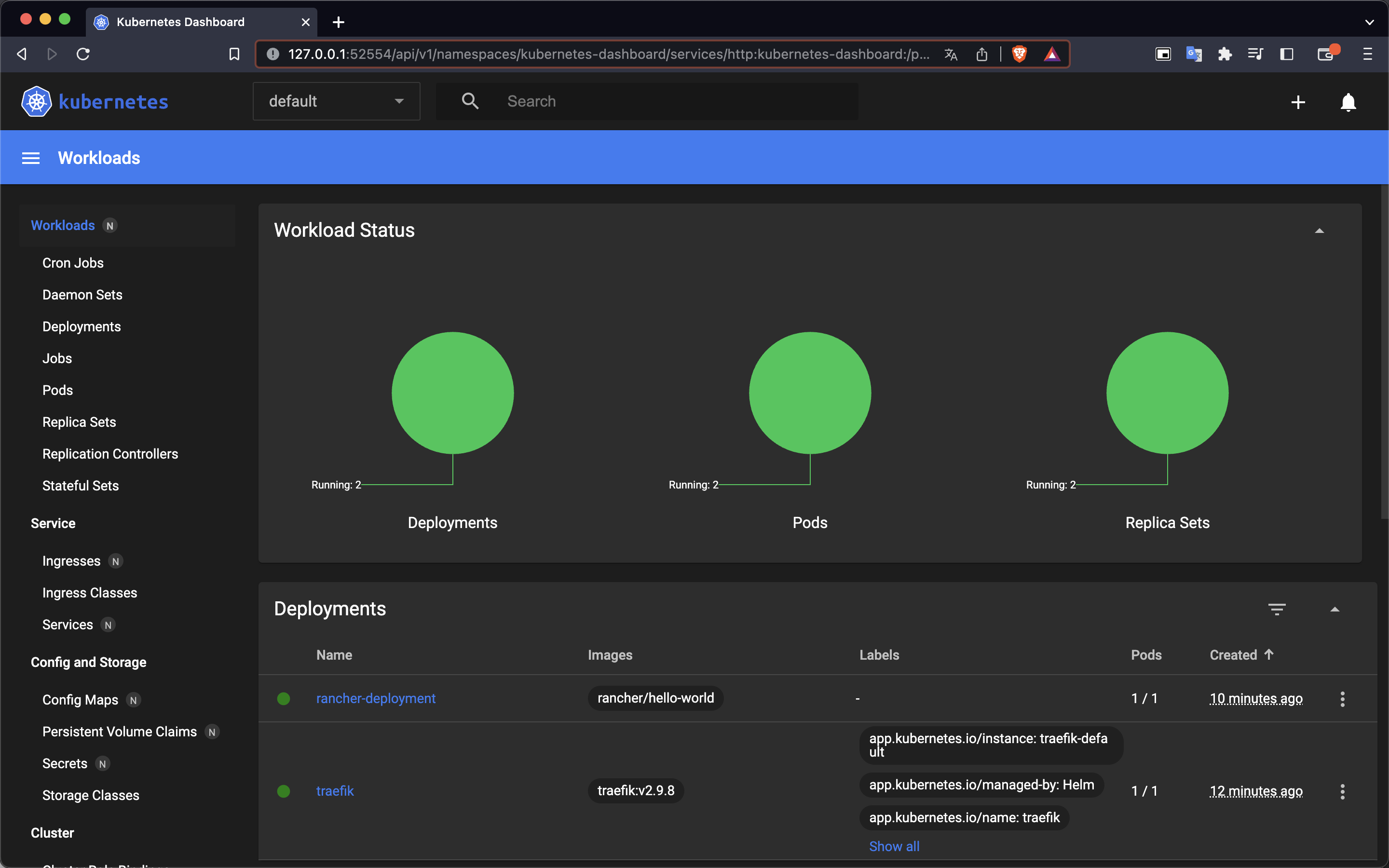Click the share icon in address bar

[x=982, y=54]
